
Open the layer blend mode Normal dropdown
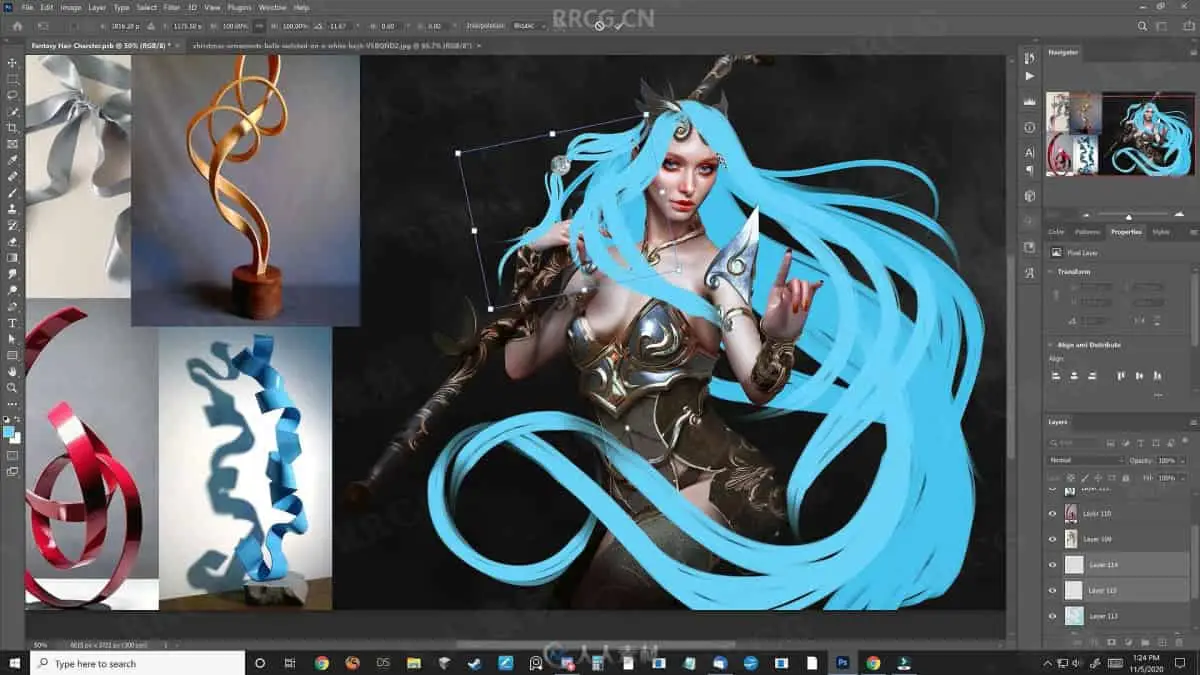pyautogui.click(x=1085, y=460)
